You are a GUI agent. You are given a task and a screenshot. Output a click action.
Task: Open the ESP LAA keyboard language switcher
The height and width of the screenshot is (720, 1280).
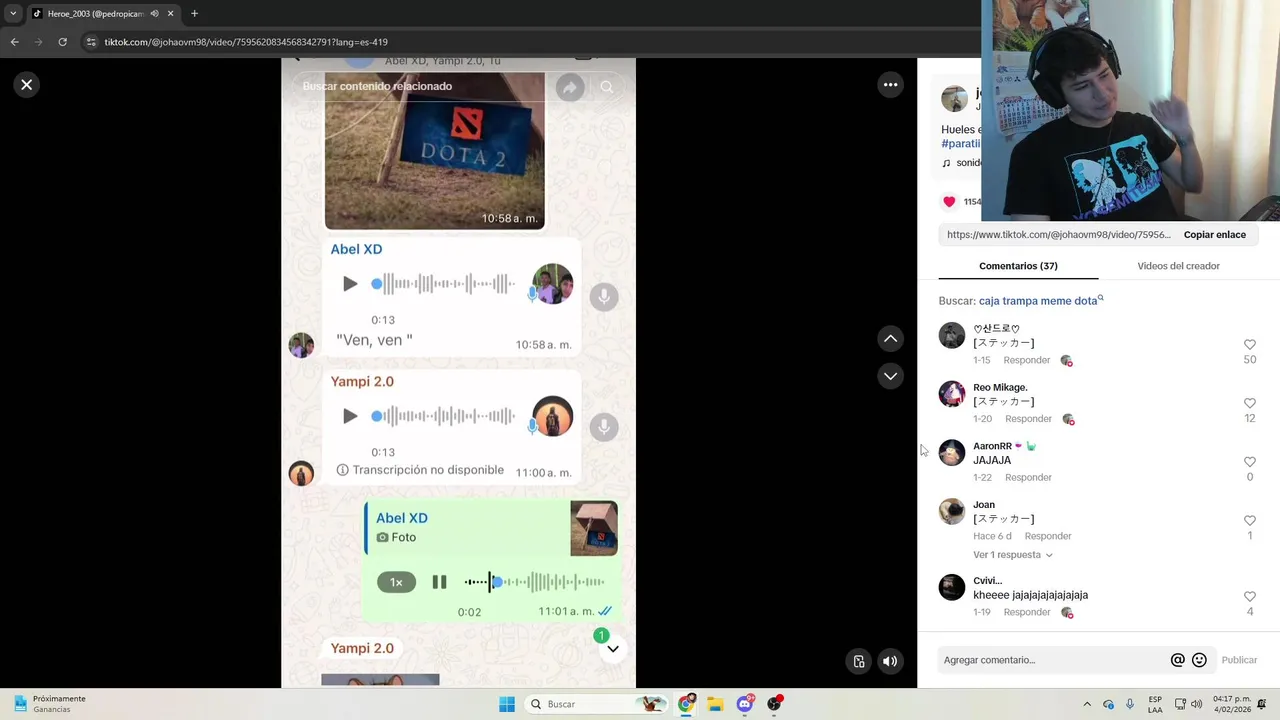pos(1155,704)
